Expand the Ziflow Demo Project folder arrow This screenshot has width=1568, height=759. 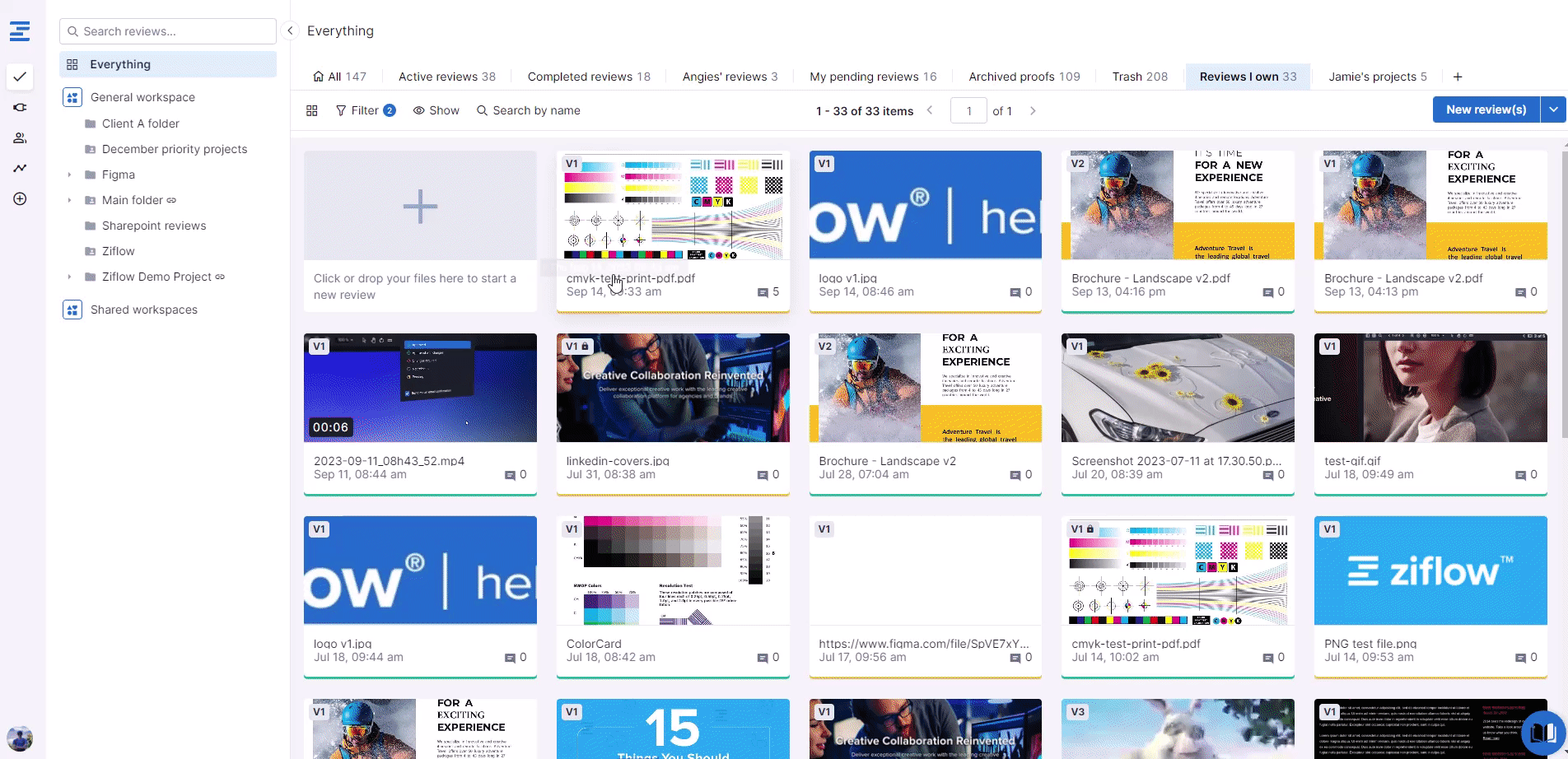tap(69, 277)
